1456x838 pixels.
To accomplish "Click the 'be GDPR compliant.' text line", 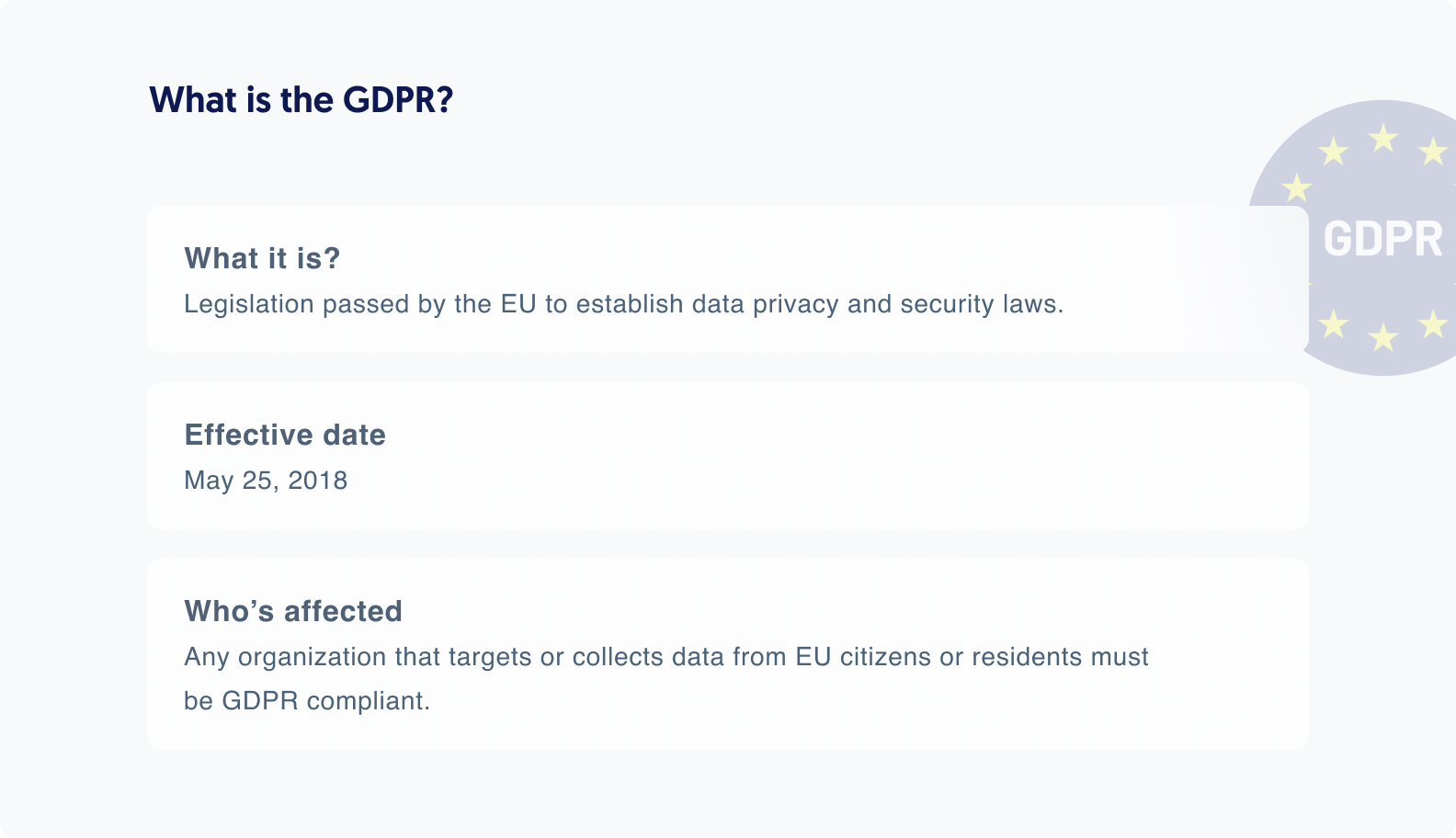I will [307, 701].
